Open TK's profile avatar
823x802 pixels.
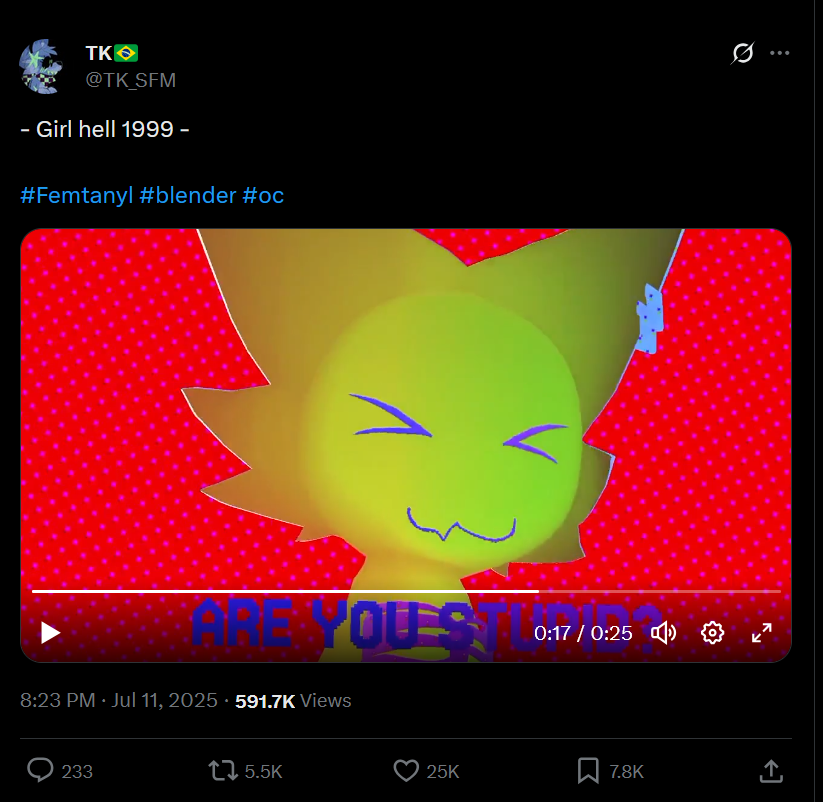tap(41, 67)
